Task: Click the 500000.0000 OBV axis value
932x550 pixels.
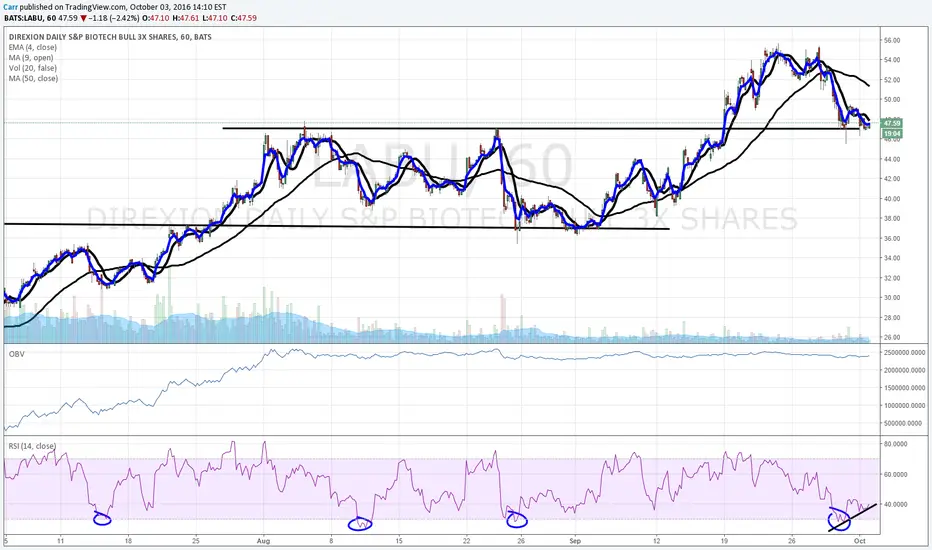Action: coord(905,423)
